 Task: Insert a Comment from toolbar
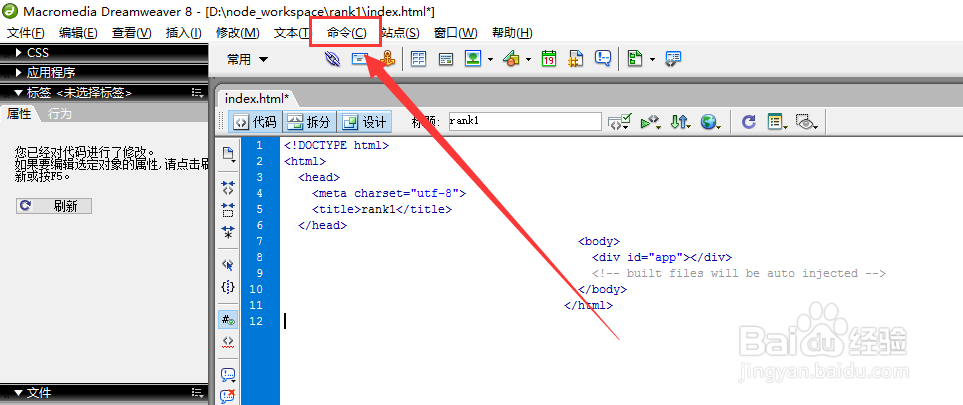tap(603, 59)
